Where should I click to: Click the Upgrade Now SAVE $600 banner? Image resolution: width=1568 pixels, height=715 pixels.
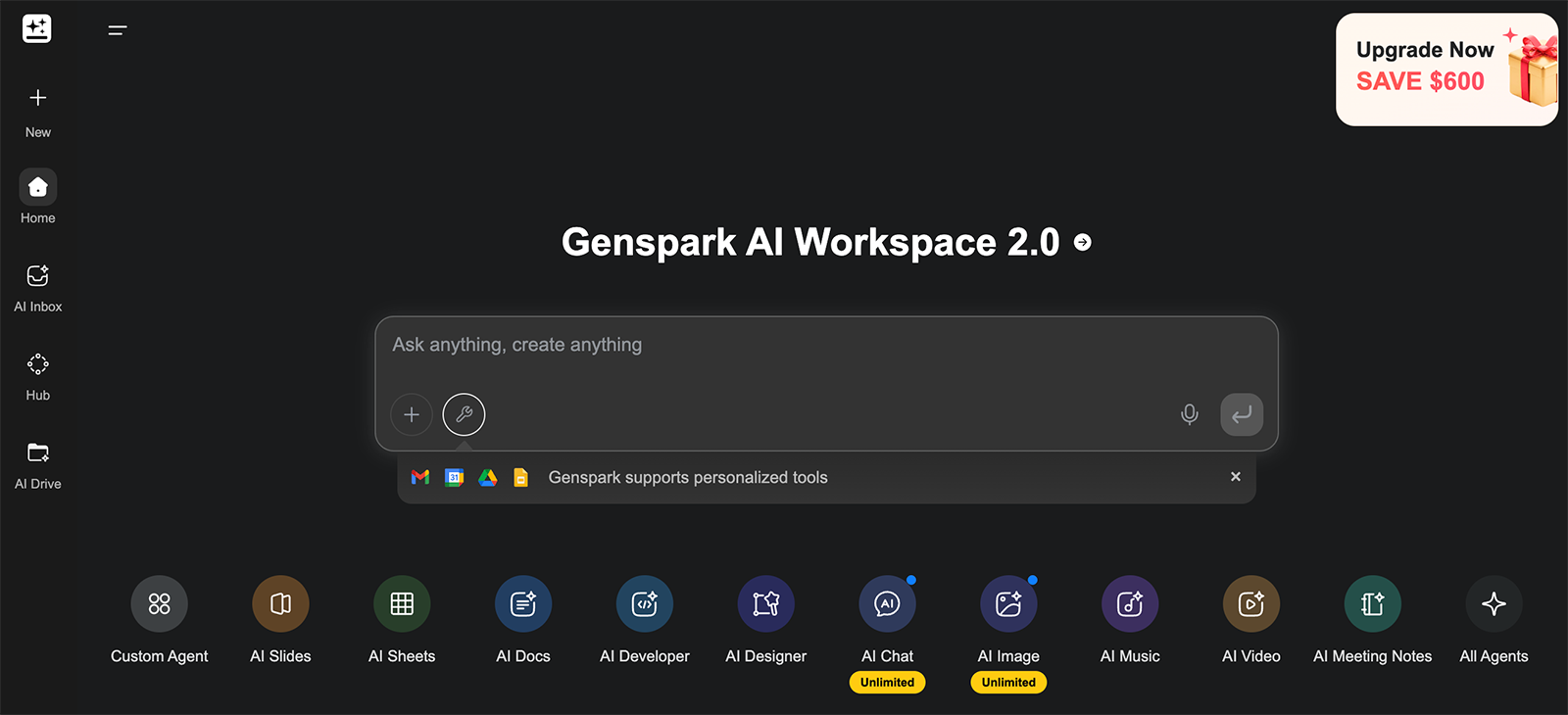point(1446,70)
